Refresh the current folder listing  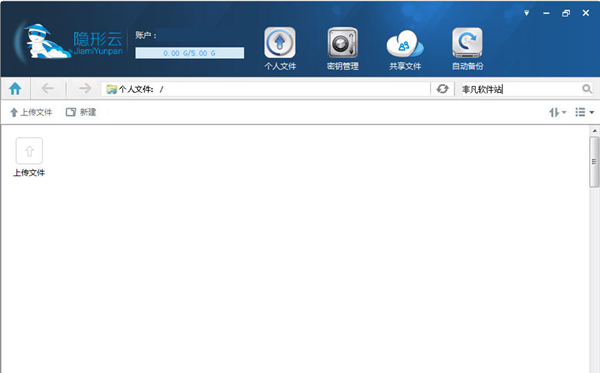pyautogui.click(x=442, y=89)
